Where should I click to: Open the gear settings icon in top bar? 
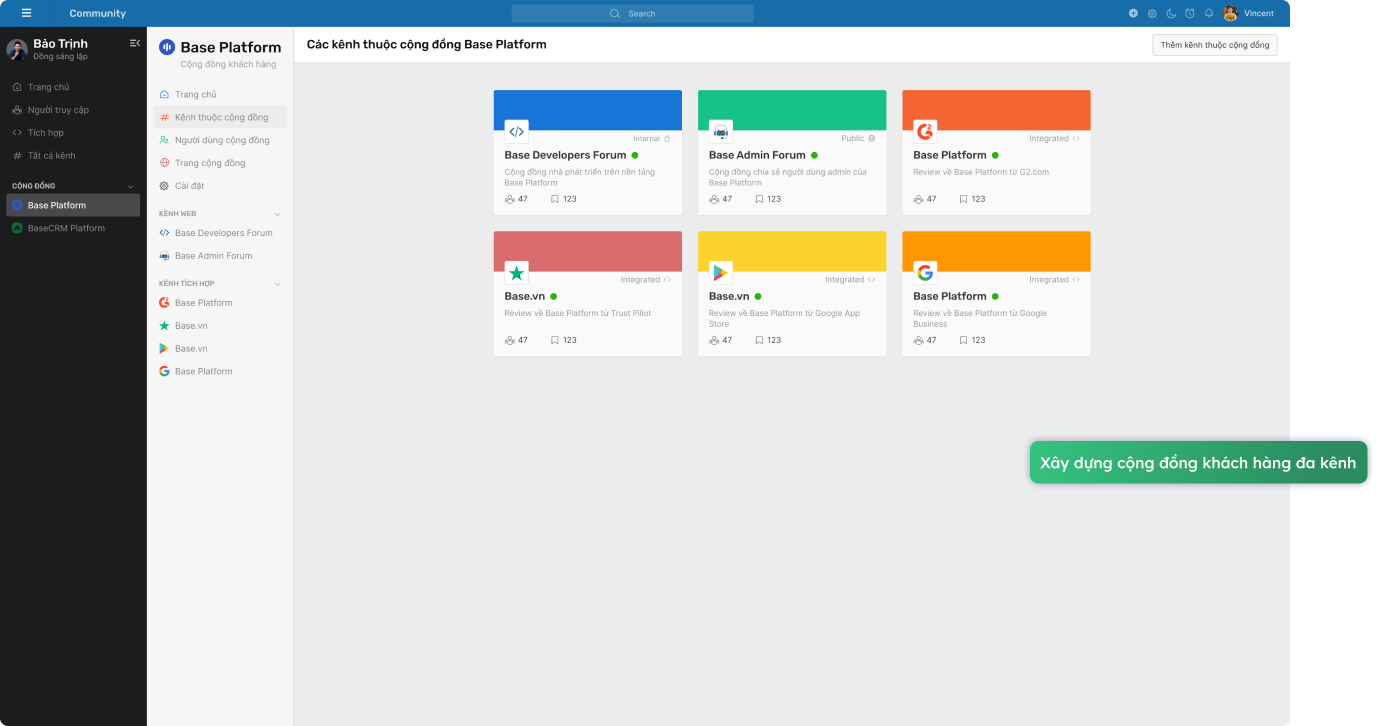click(x=1152, y=13)
